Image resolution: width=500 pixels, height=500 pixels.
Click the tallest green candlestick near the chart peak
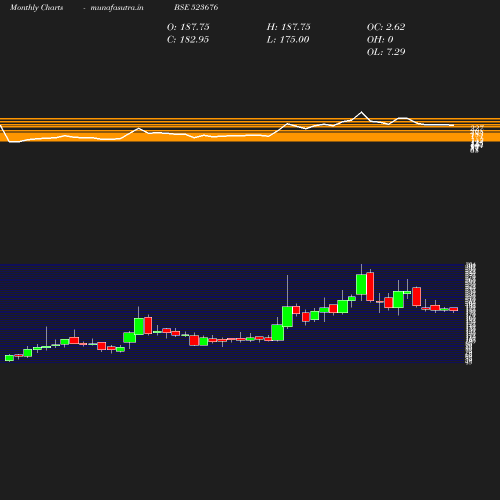(361, 284)
